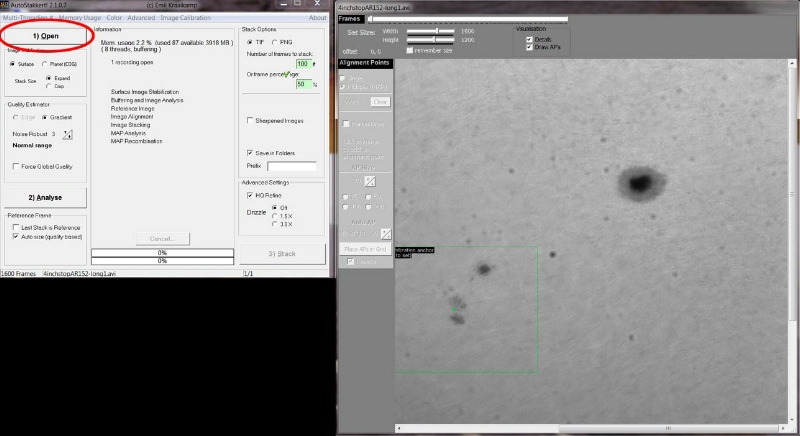800x436 pixels.
Task: Choose the Crop stack size option
Action: click(x=49, y=85)
